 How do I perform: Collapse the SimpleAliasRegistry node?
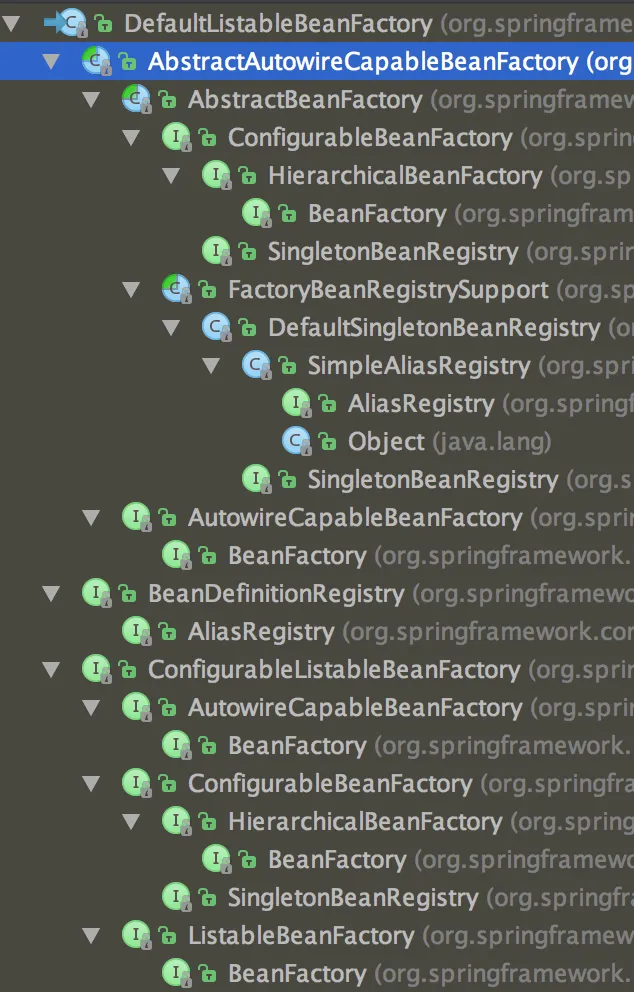(211, 366)
